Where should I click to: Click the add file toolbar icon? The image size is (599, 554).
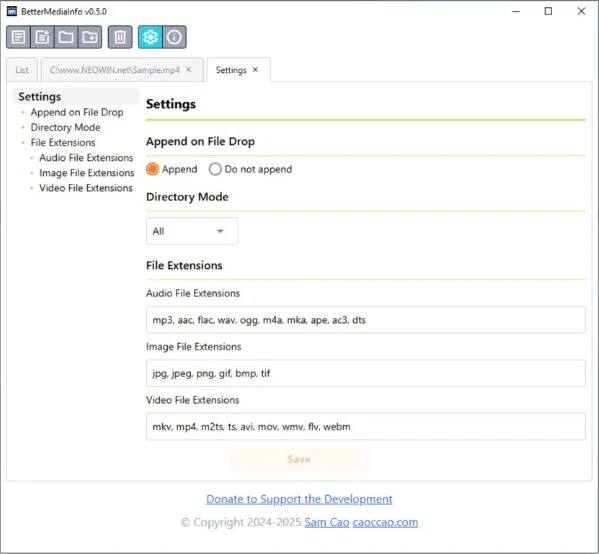pos(42,37)
